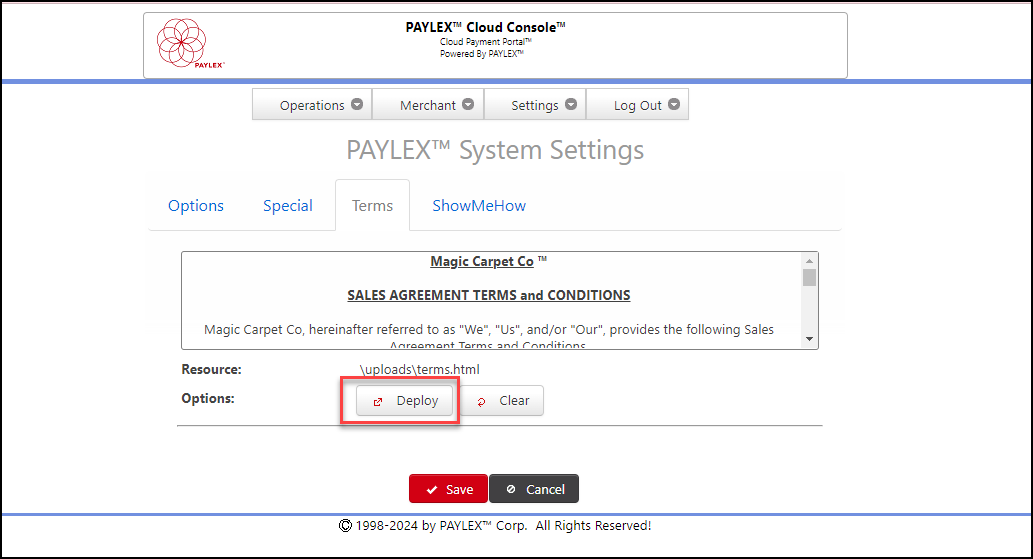Open the ShowMeHow tab

(479, 205)
